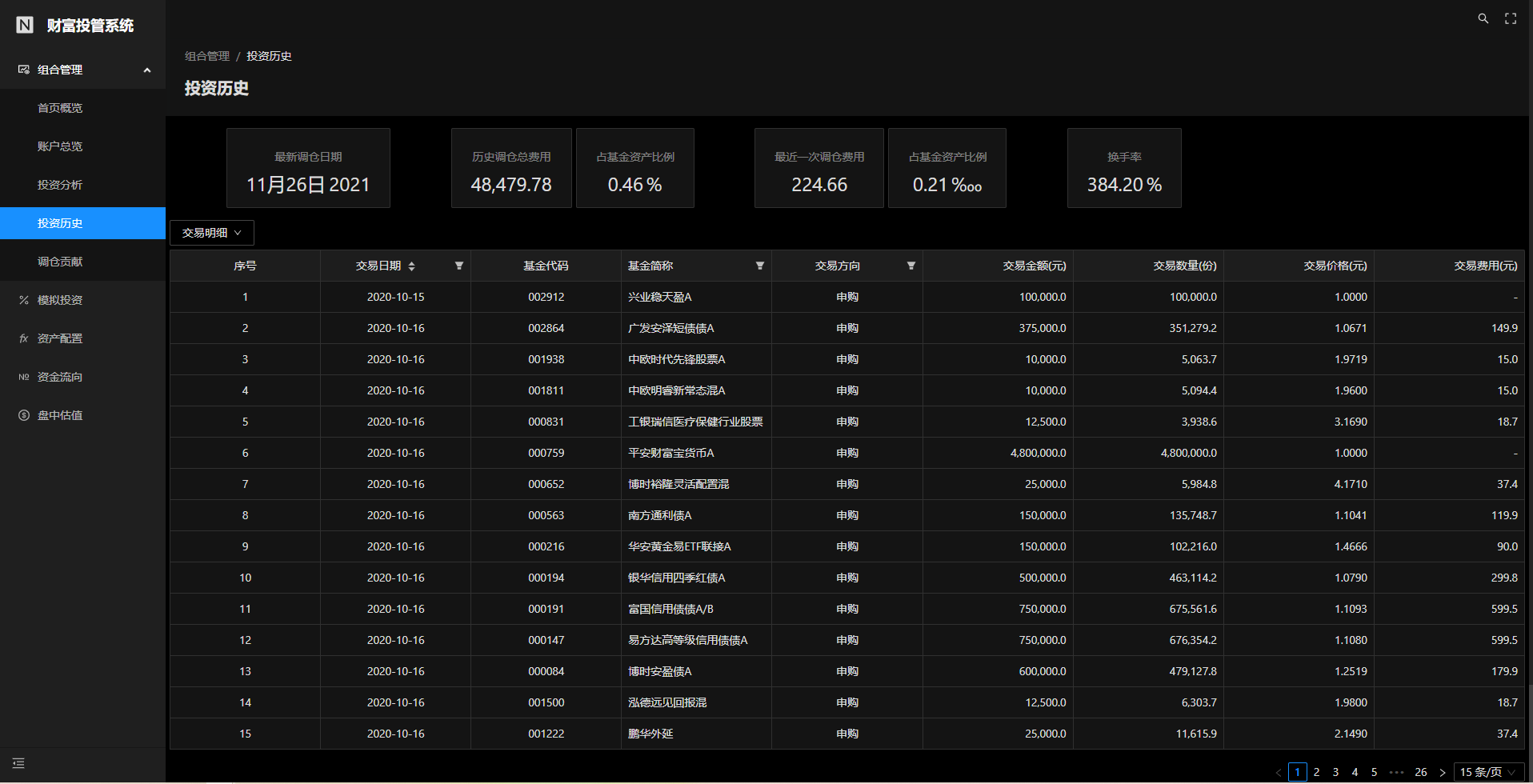1533x784 pixels.
Task: Jump to last page 26
Action: tap(1421, 772)
